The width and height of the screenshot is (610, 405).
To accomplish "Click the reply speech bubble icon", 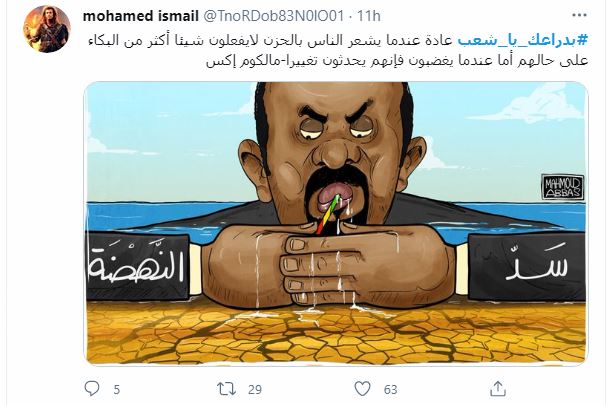I will pyautogui.click(x=92, y=388).
